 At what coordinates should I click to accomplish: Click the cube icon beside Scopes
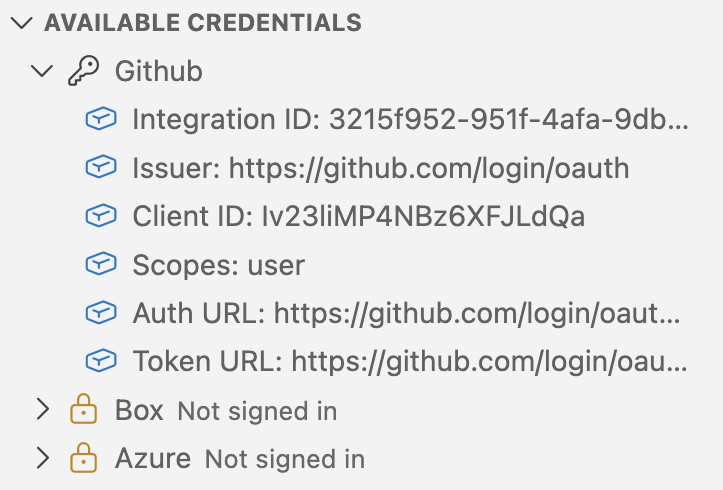[99, 265]
